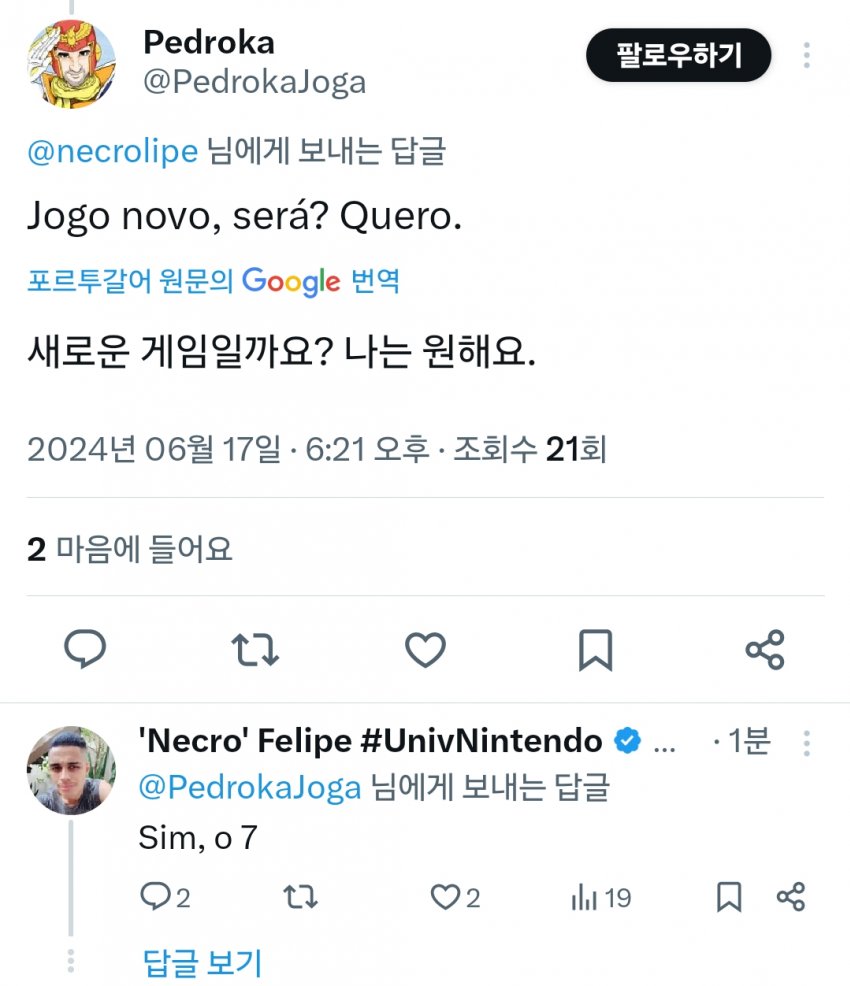Share Necro Felipe's reply
Viewport: 850px width, 986px height.
791,898
